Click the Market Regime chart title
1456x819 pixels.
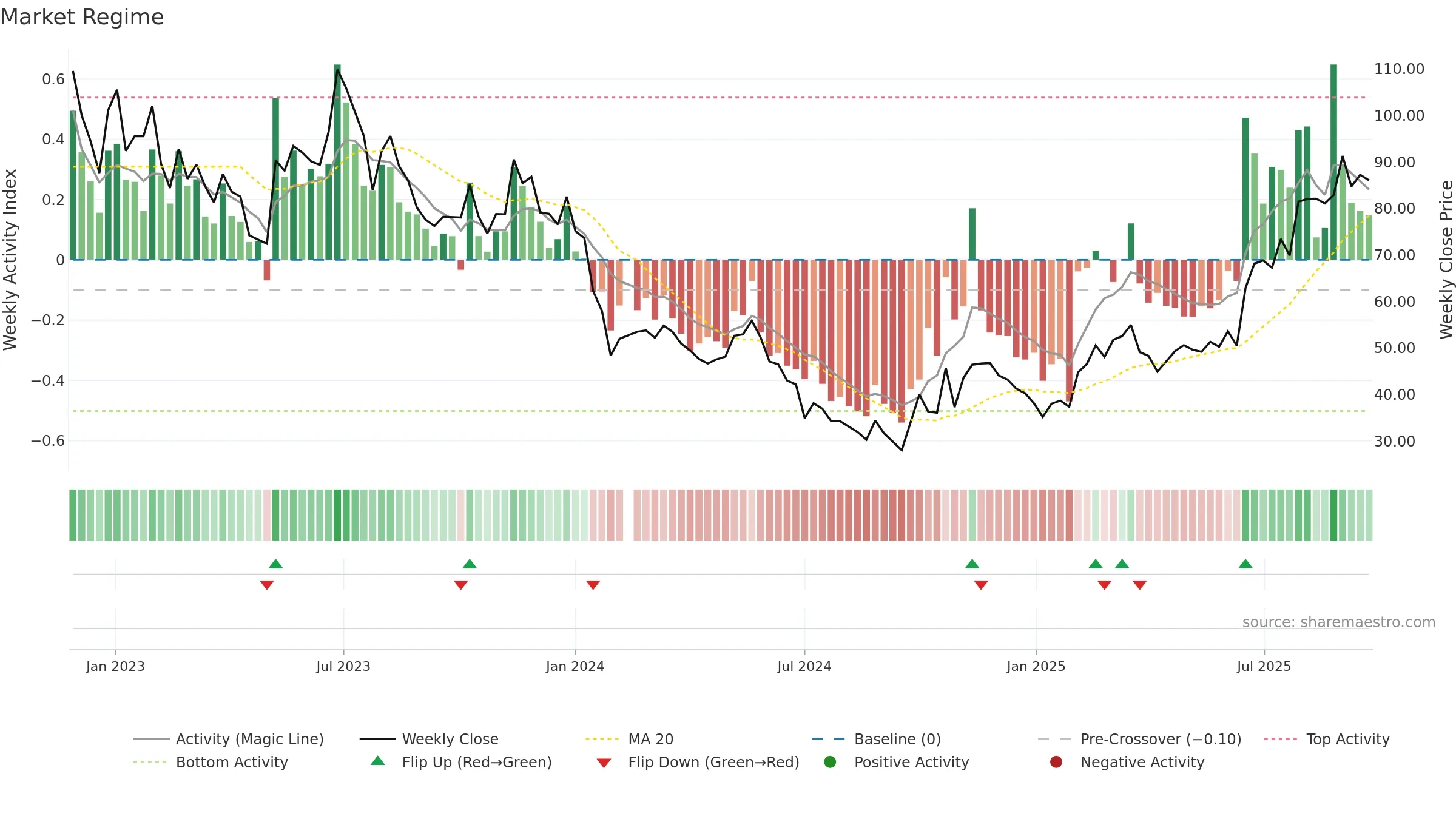pyautogui.click(x=82, y=17)
